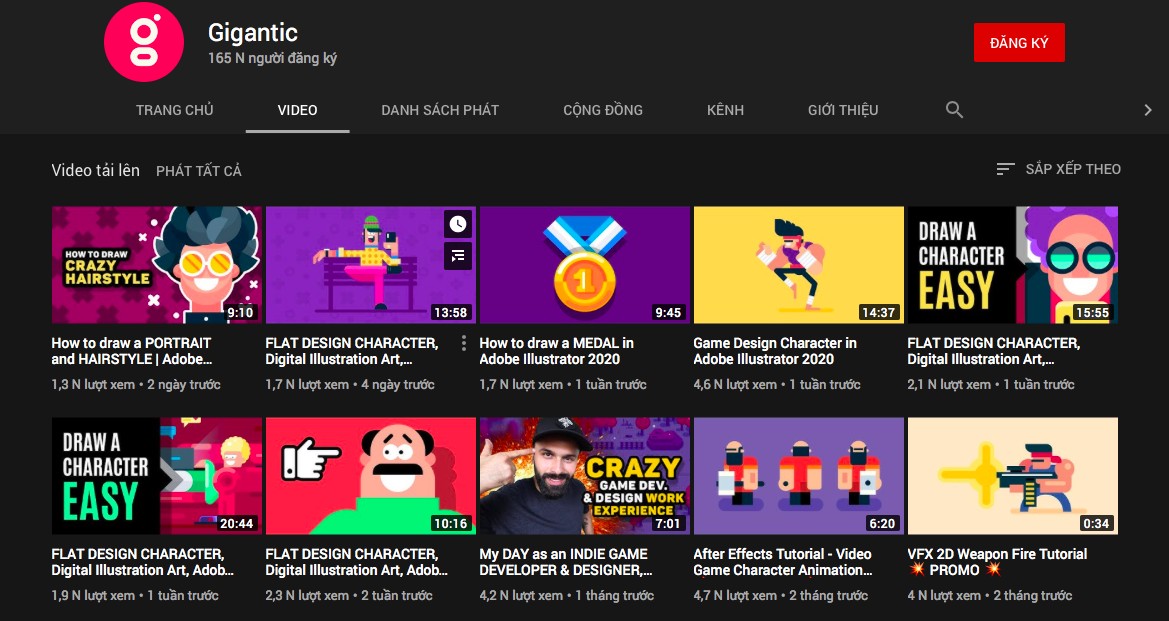Go to the CỘNG ĐỒNG tab
Viewport: 1169px width, 621px height.
point(602,110)
